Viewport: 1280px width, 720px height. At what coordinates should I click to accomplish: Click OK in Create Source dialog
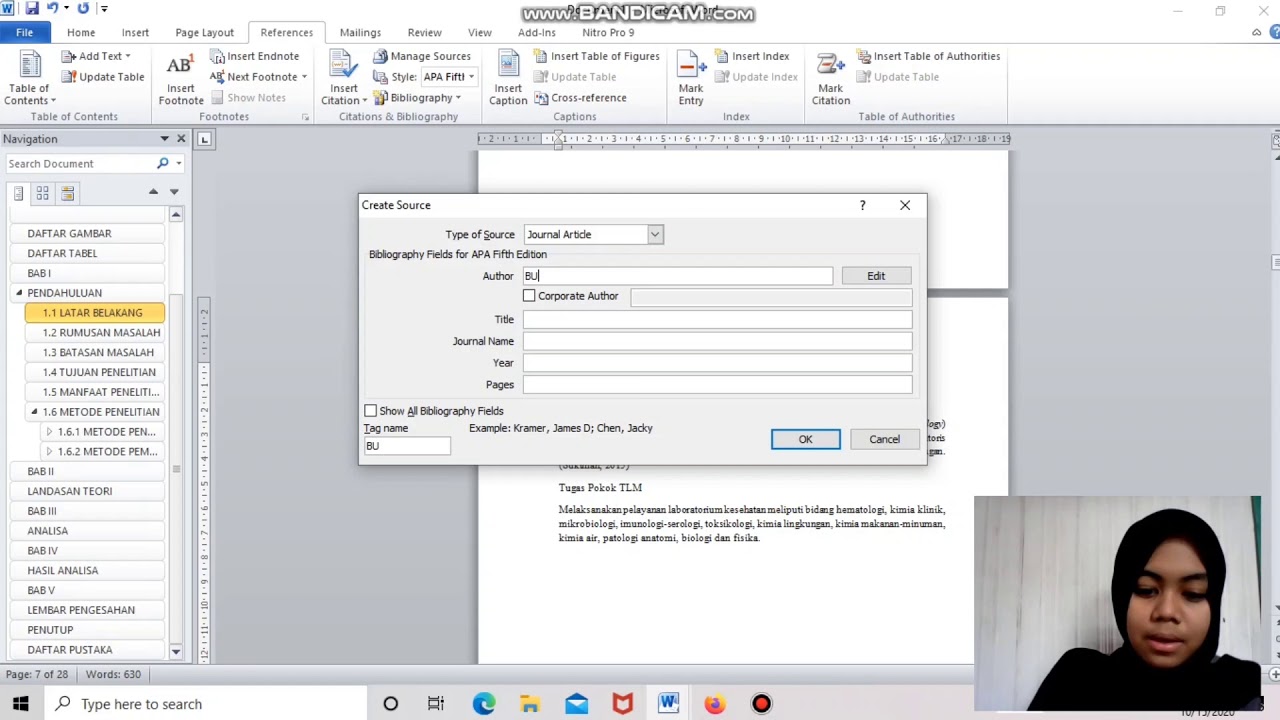coord(805,439)
